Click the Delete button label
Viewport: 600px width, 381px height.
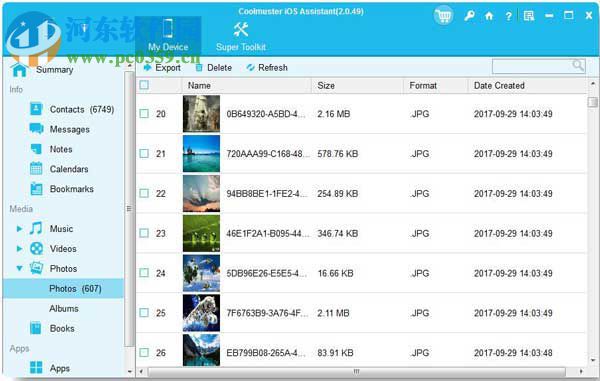point(219,68)
